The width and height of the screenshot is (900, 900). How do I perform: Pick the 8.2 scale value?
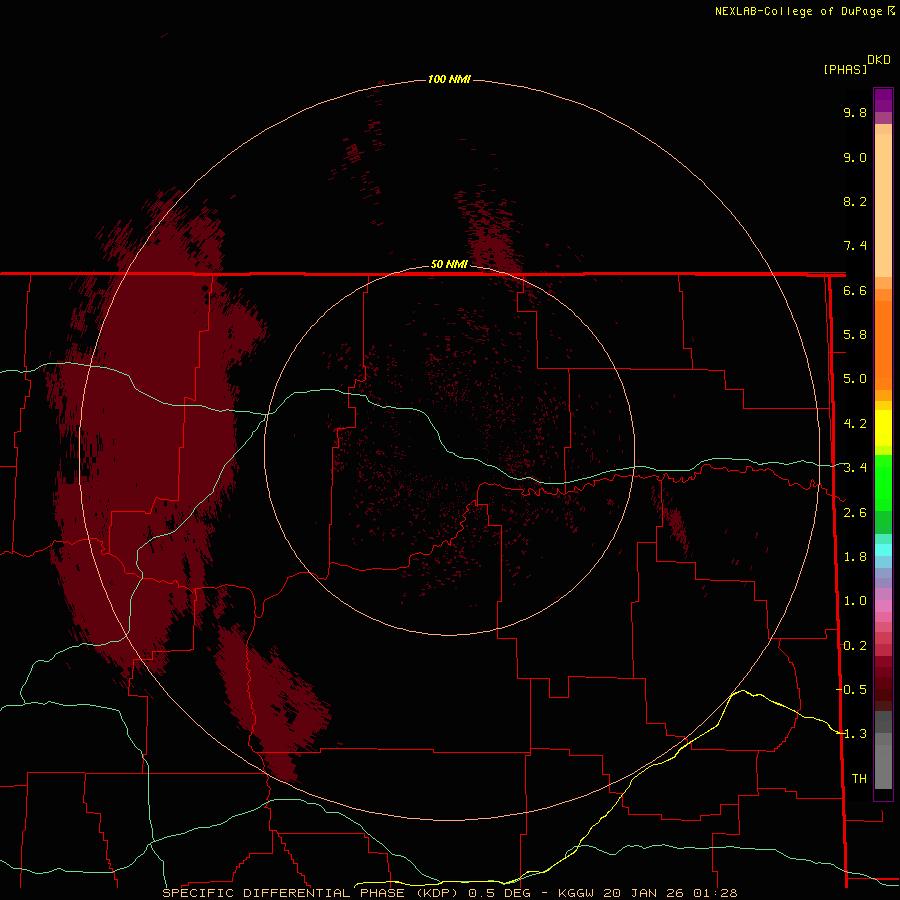point(855,201)
